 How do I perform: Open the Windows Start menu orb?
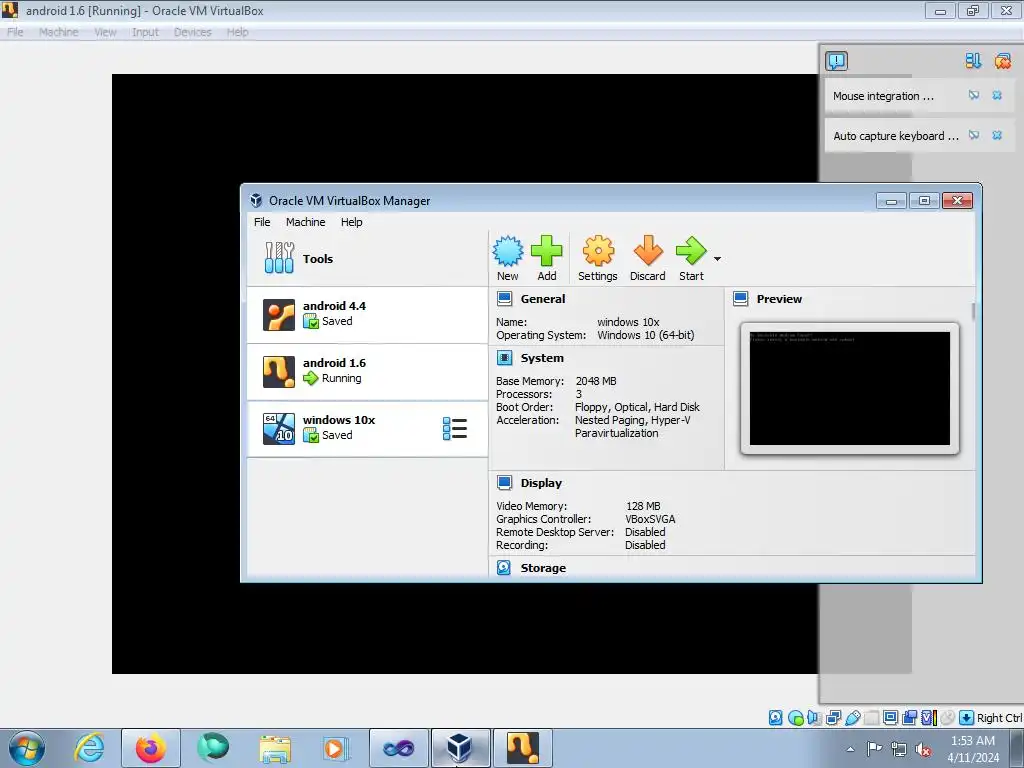(x=27, y=748)
